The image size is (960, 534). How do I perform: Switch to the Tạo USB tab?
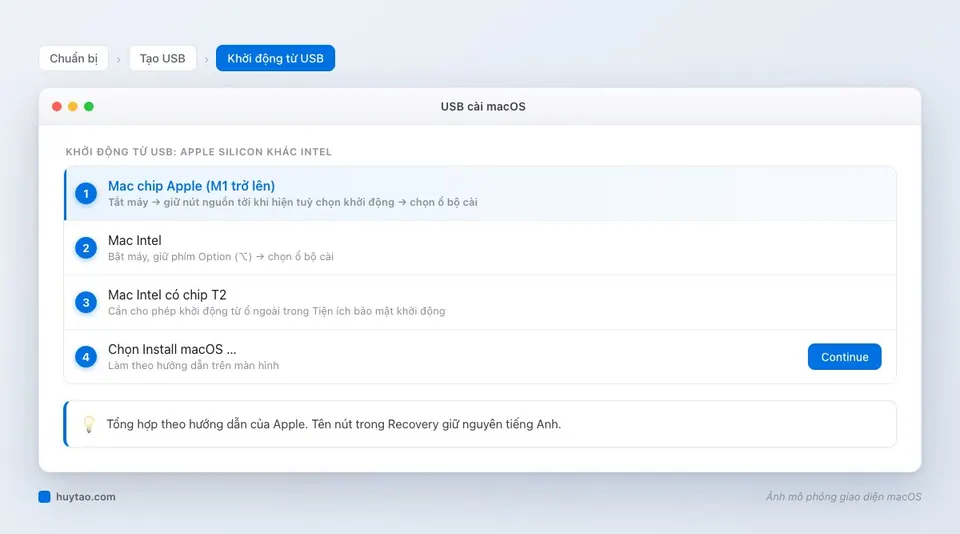162,58
